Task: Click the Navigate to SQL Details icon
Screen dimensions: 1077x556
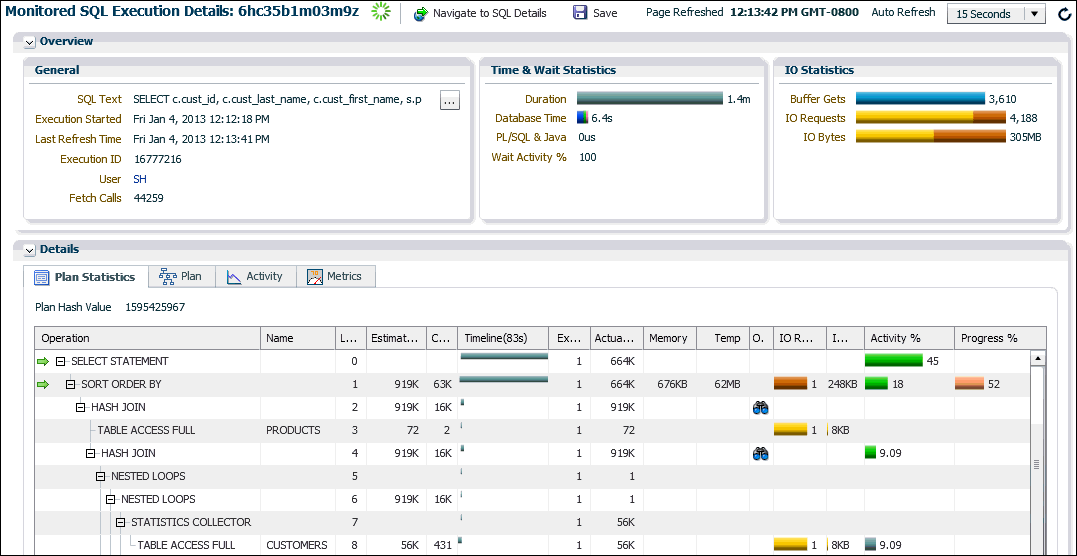Action: coord(421,13)
